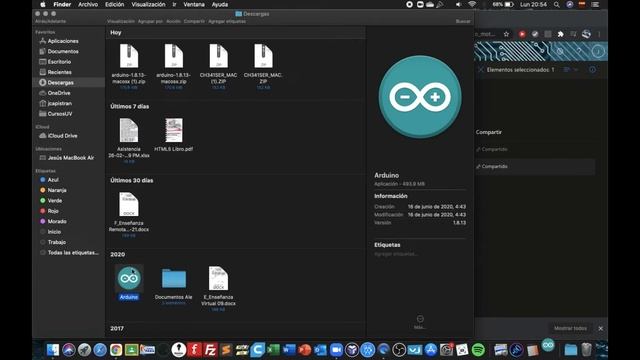Select the Asistencia xlsx spreadsheet file
Screen dimensions: 640x360
129,130
